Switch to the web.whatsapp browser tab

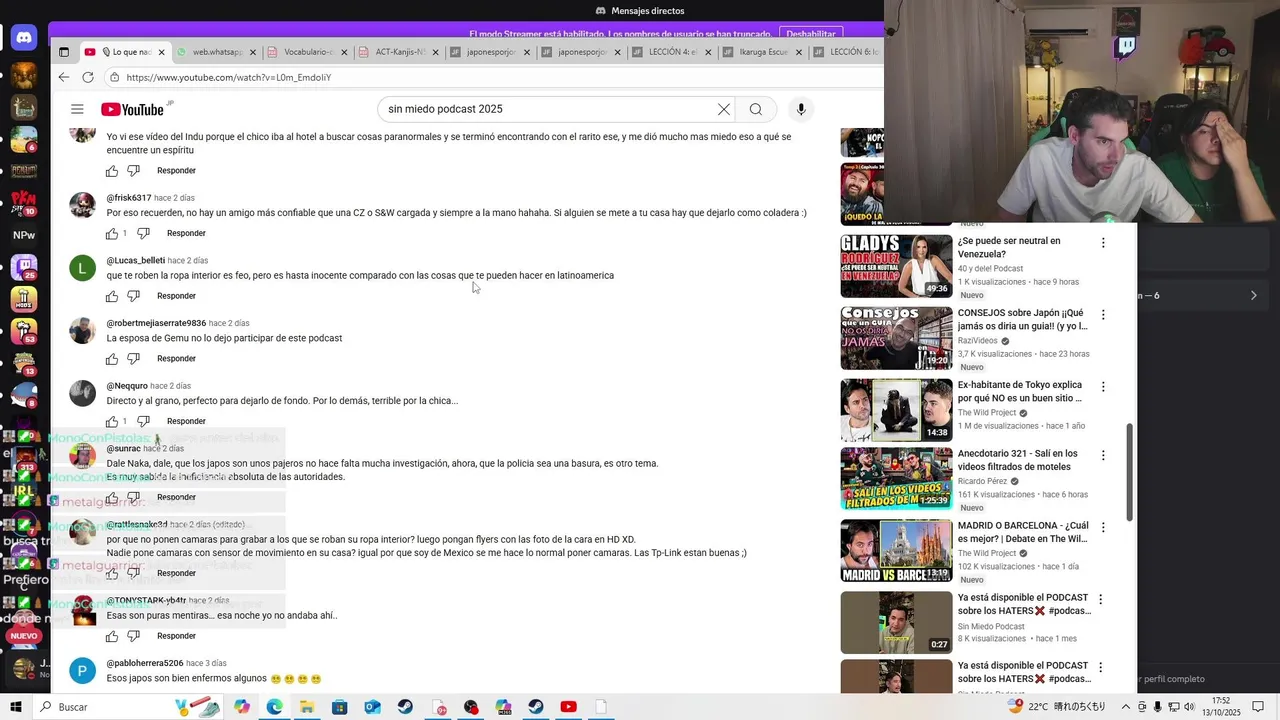tap(217, 52)
